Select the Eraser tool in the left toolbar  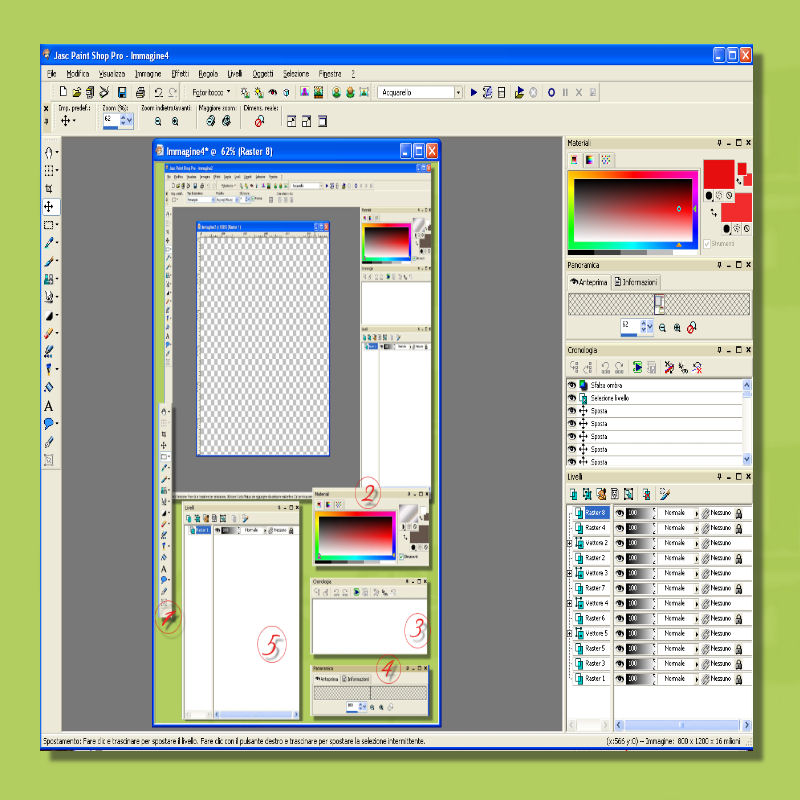pos(48,333)
